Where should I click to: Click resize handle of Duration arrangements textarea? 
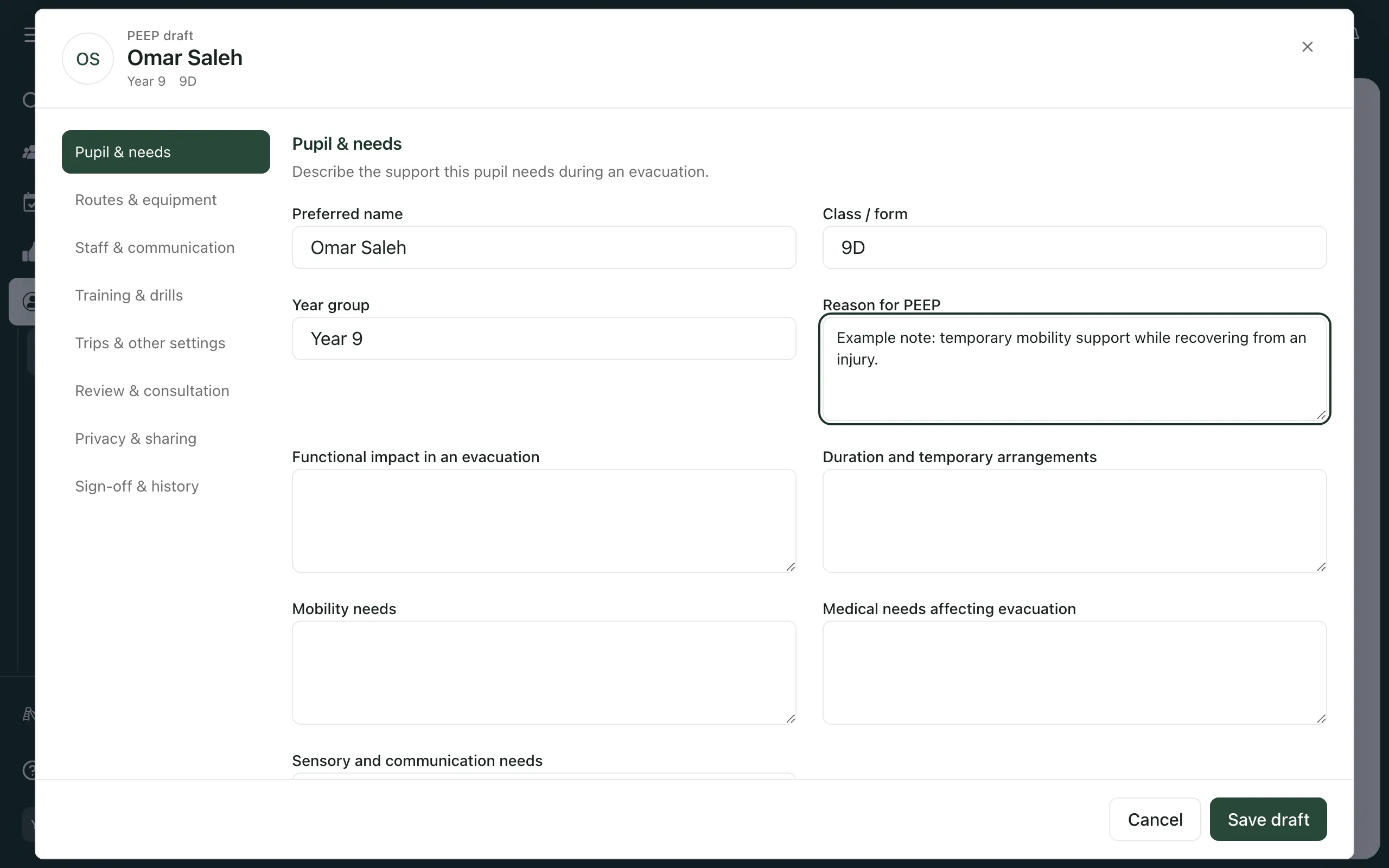(1321, 566)
